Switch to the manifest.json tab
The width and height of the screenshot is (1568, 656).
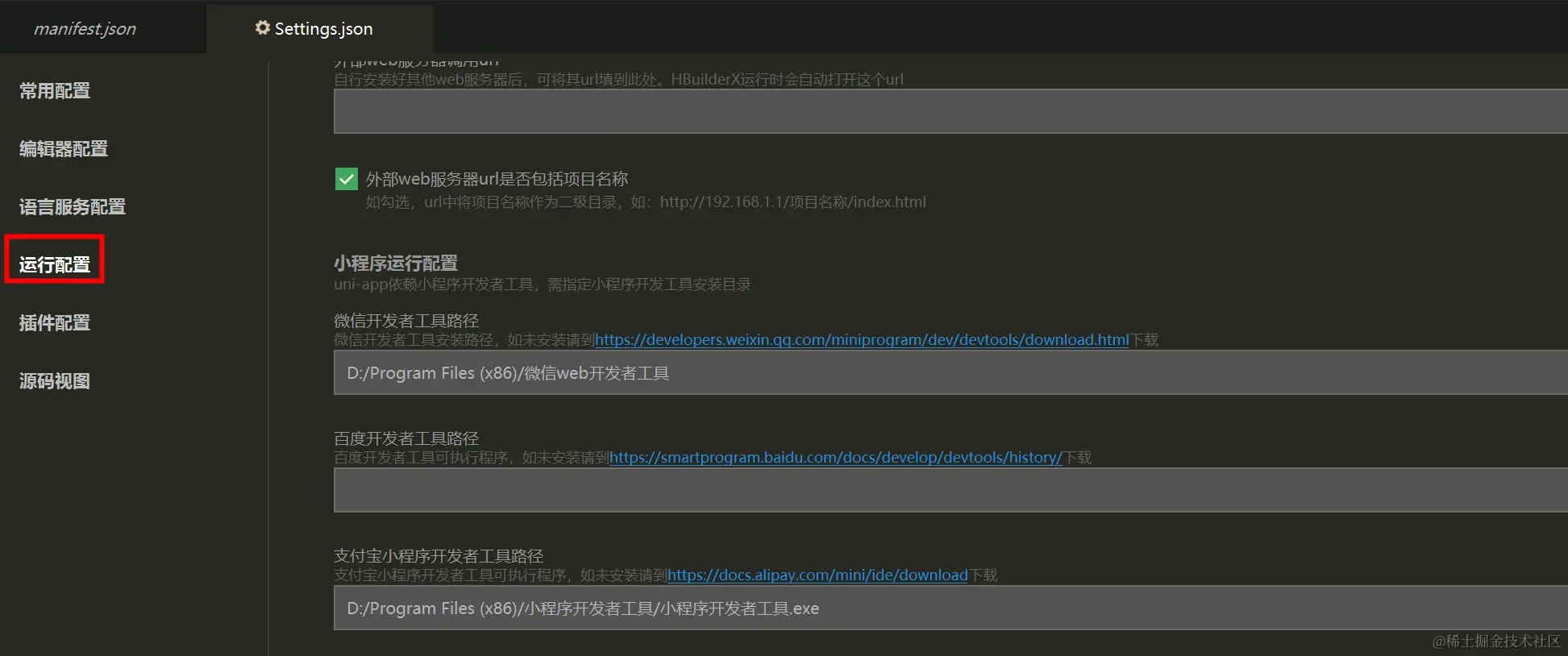[x=85, y=29]
